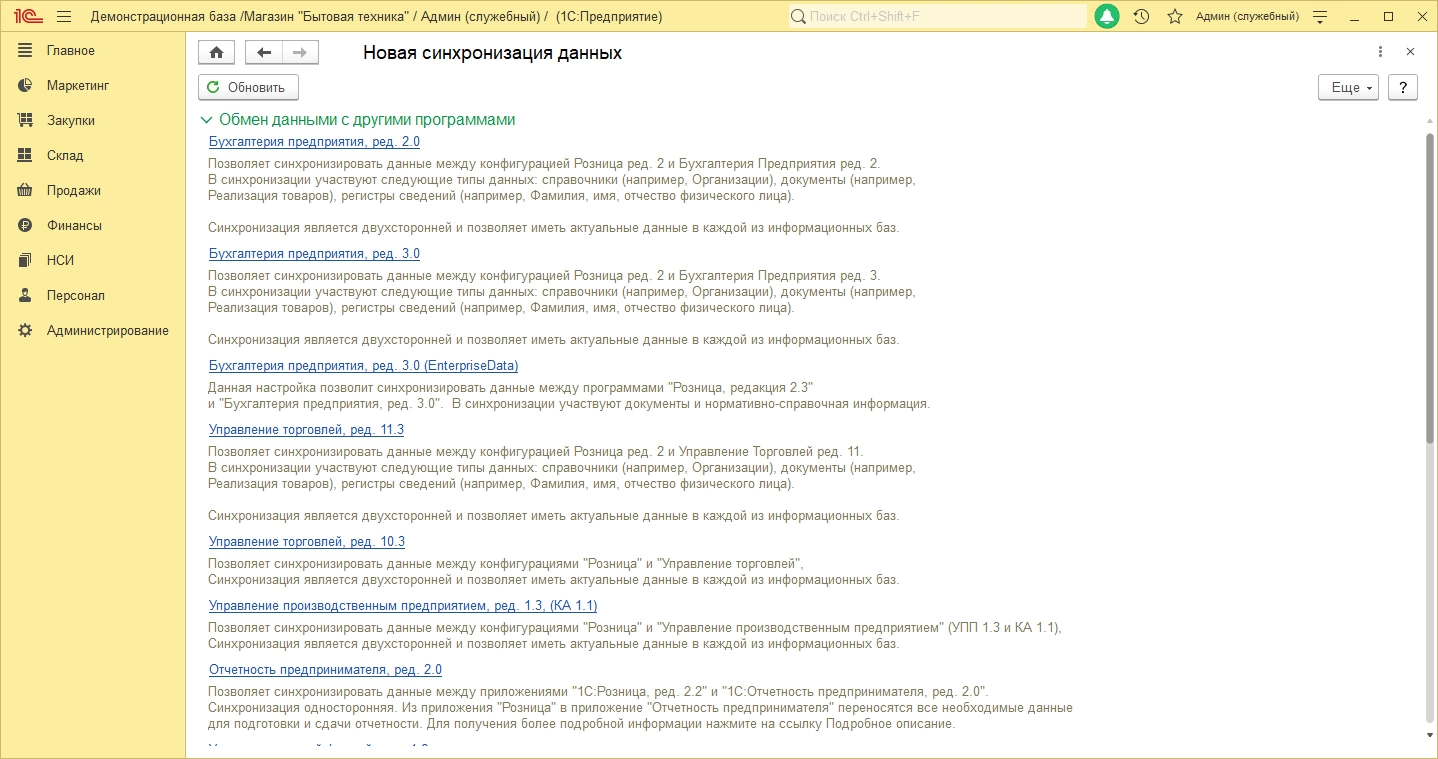Click the Продажи basket icon
This screenshot has width=1438, height=759.
click(x=26, y=191)
